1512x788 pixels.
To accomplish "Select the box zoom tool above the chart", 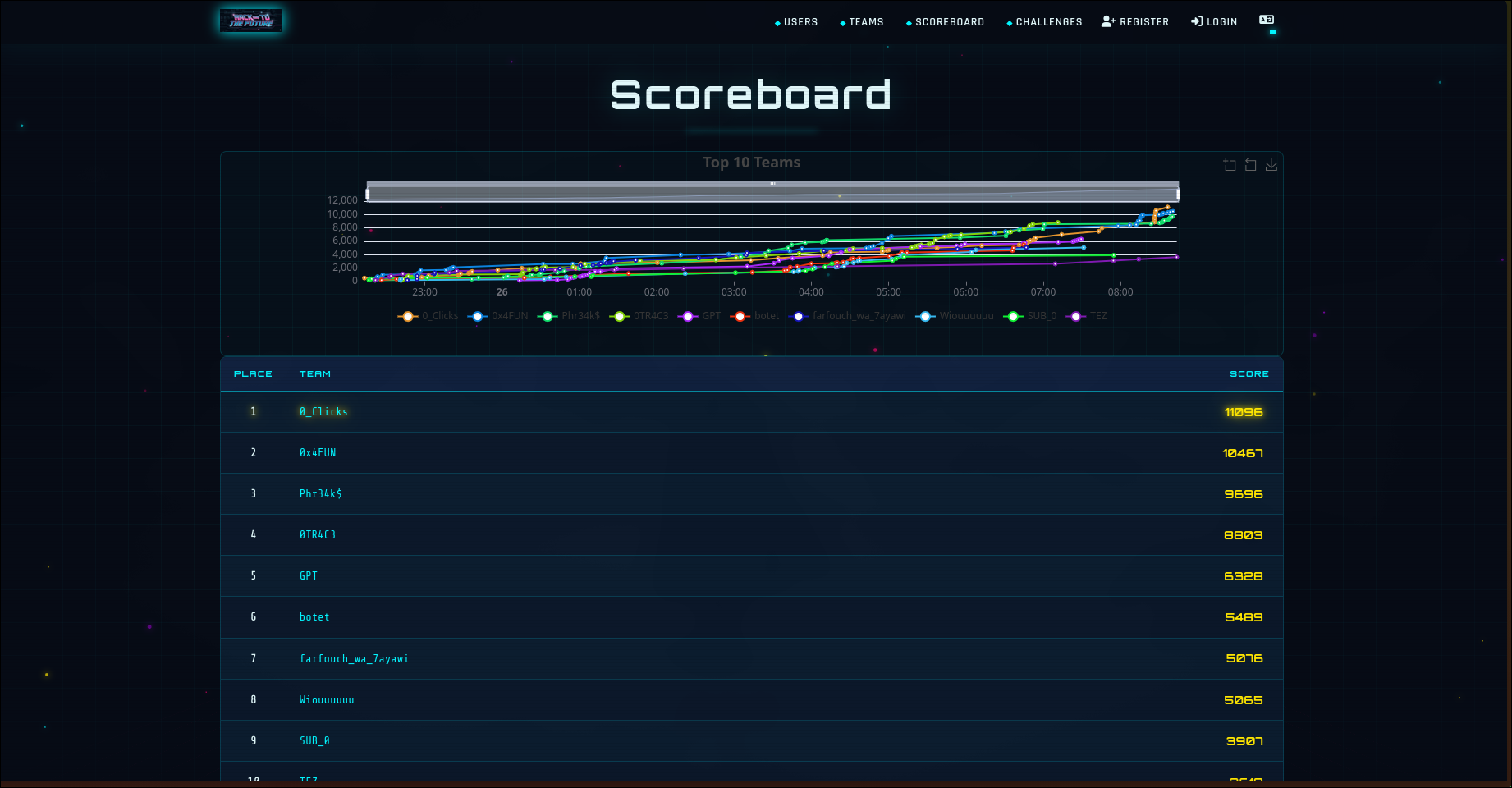I will coord(1230,164).
